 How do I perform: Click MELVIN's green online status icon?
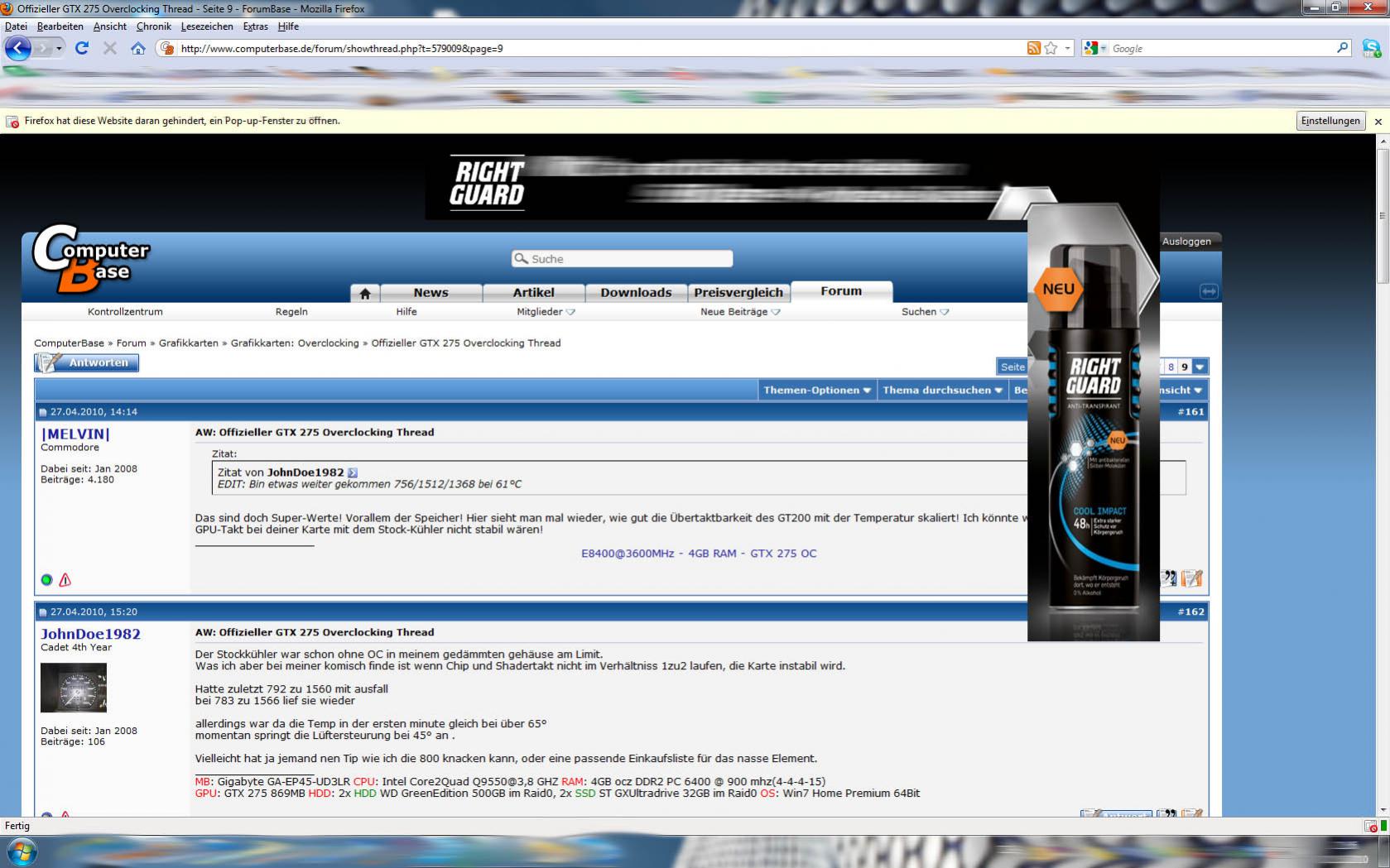coord(46,580)
